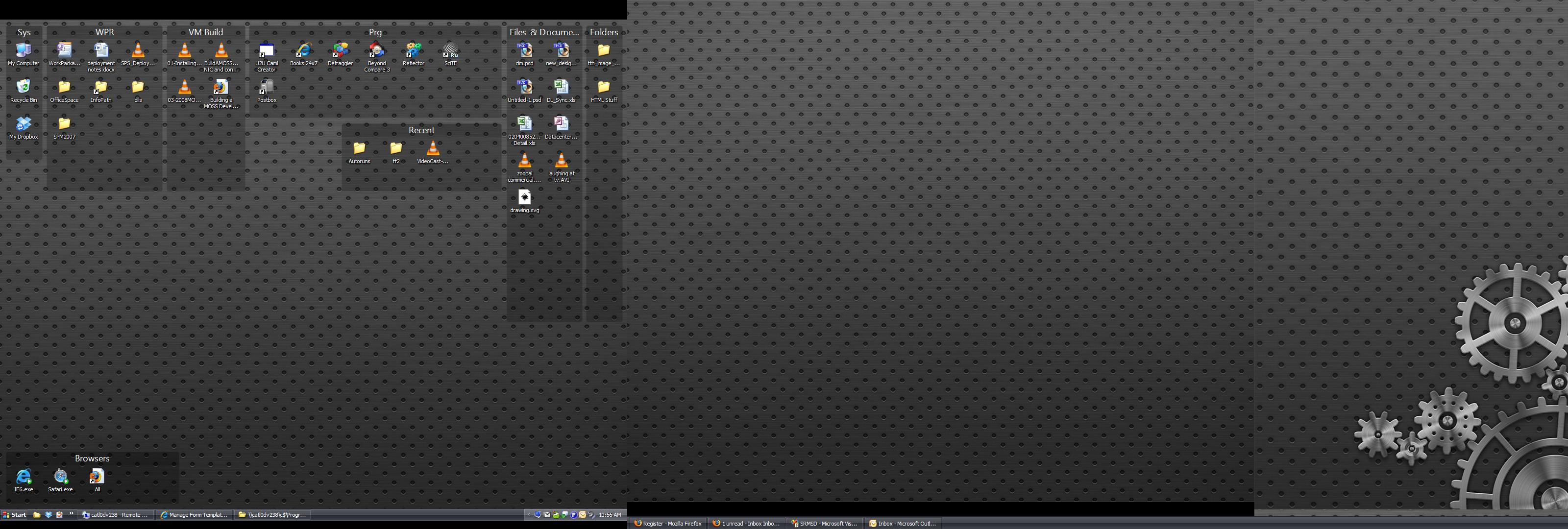Switch to Manage Form Templates taskbar window
Screen dimensions: 1568x529
(194, 515)
